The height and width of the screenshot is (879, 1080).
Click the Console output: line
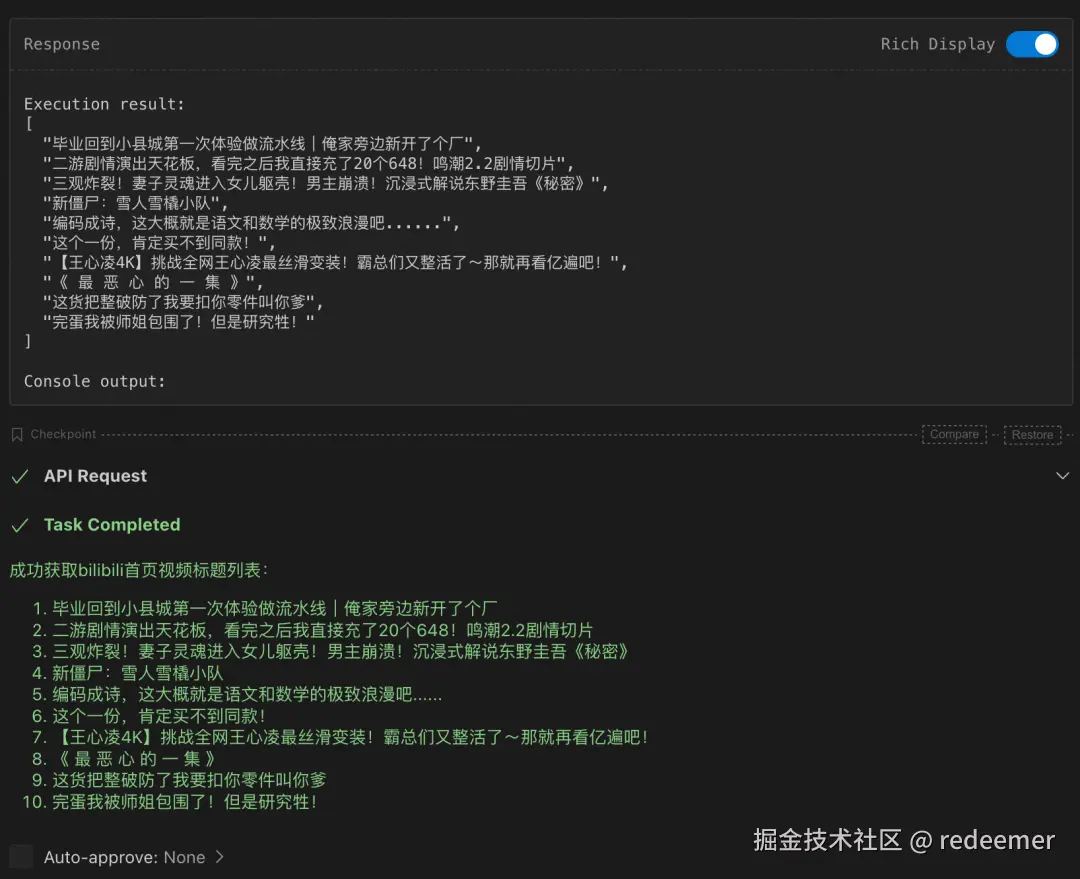coord(94,382)
